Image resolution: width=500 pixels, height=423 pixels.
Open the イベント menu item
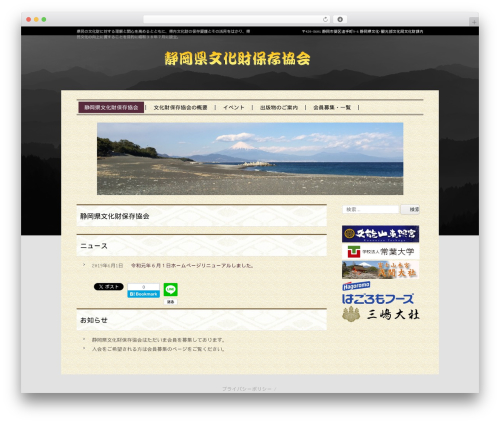(234, 107)
